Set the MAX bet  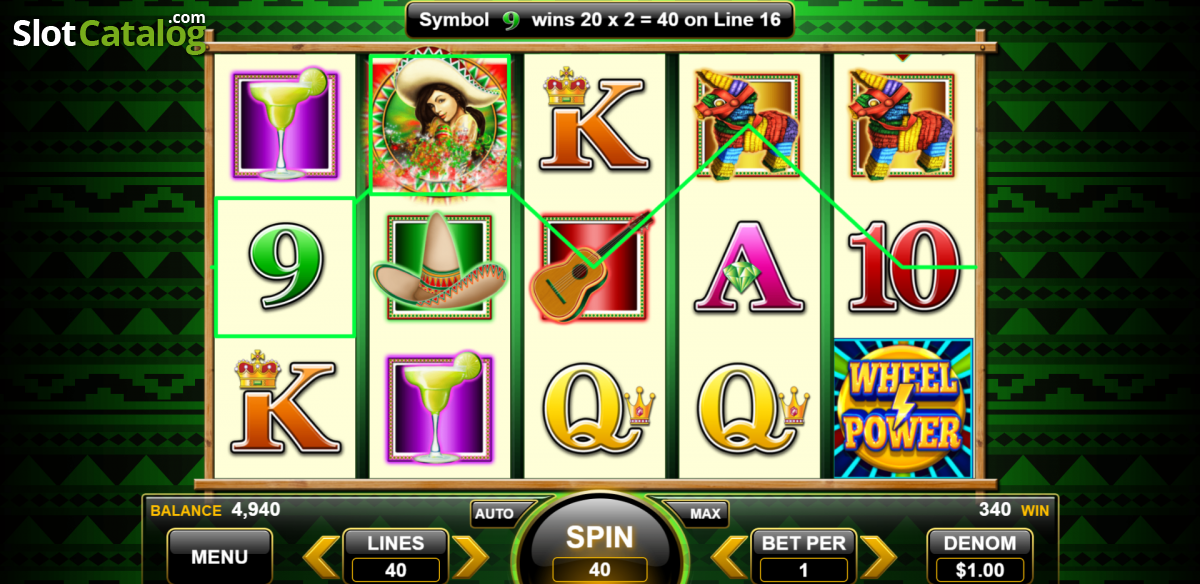(x=705, y=514)
